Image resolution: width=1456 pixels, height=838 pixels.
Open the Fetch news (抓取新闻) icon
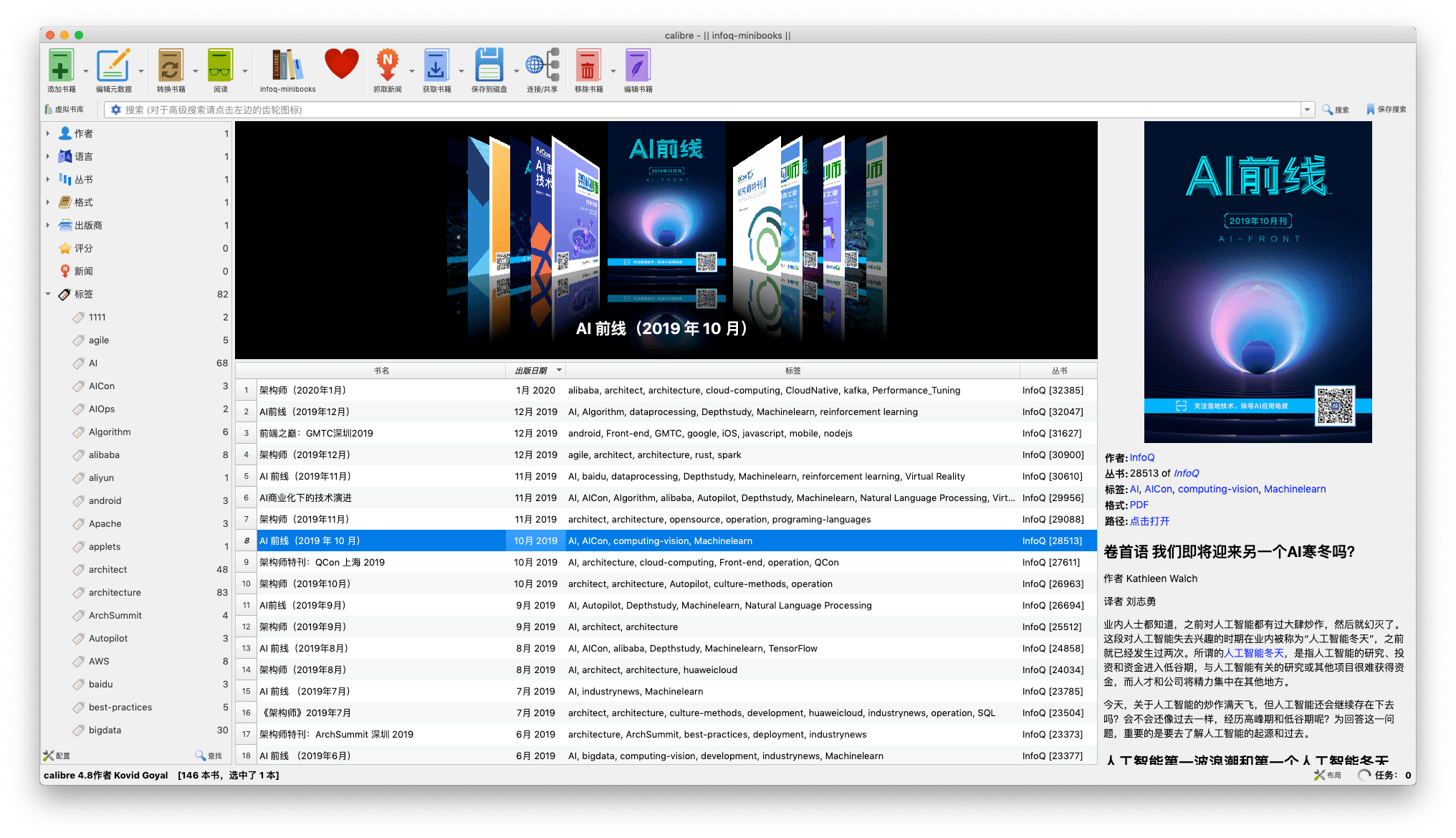point(387,66)
